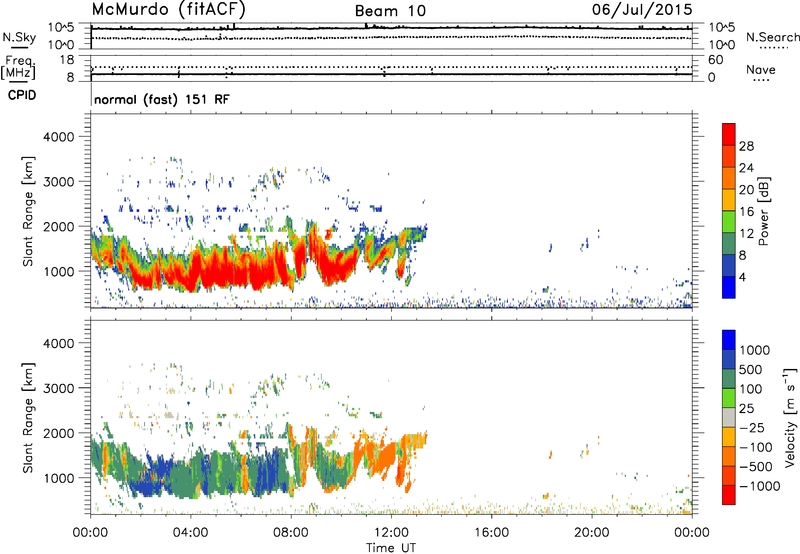Click the 20:00 time tick label
Viewport: 800px width, 554px height.
[x=592, y=533]
